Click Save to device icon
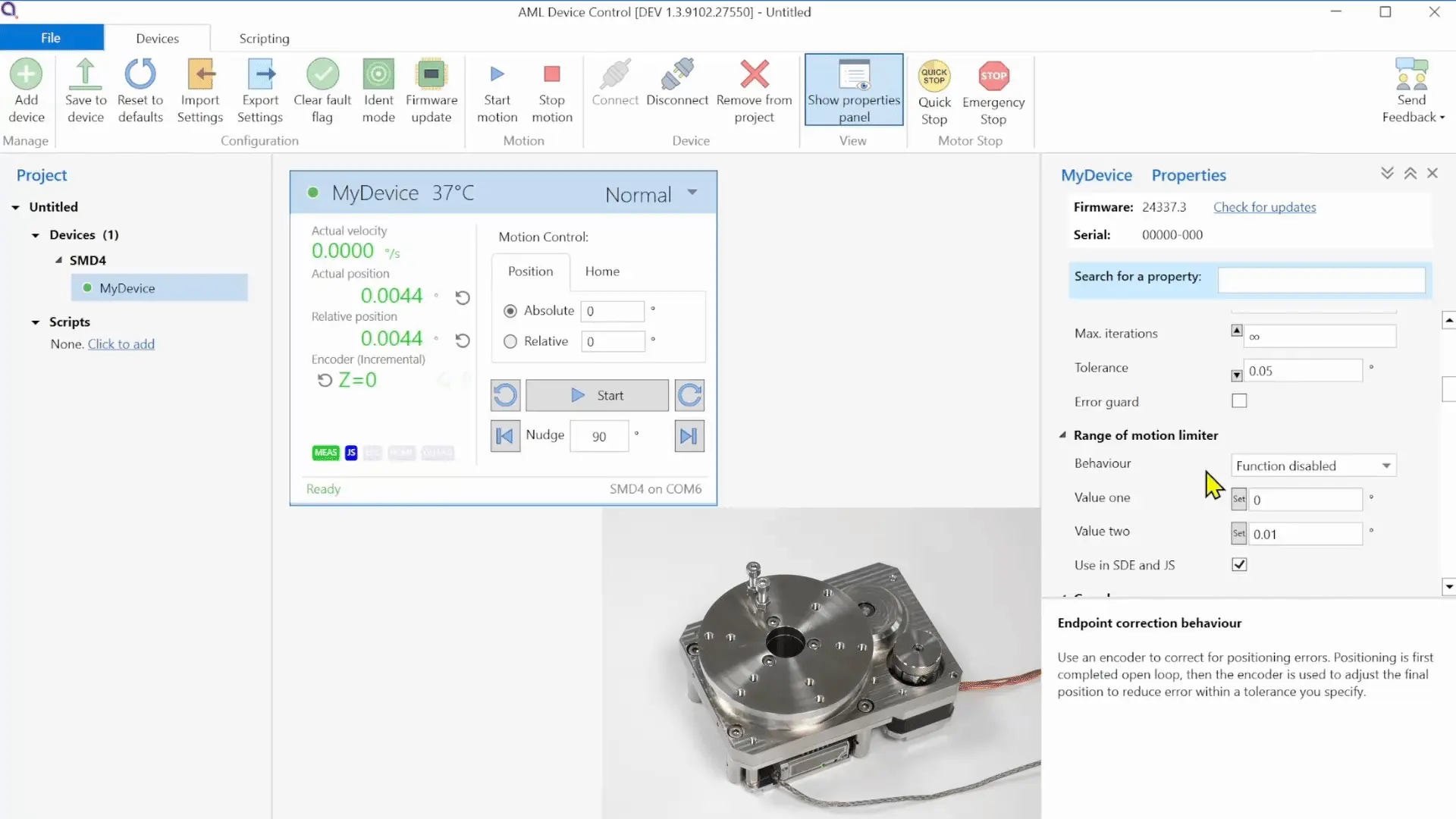1456x819 pixels. (85, 75)
